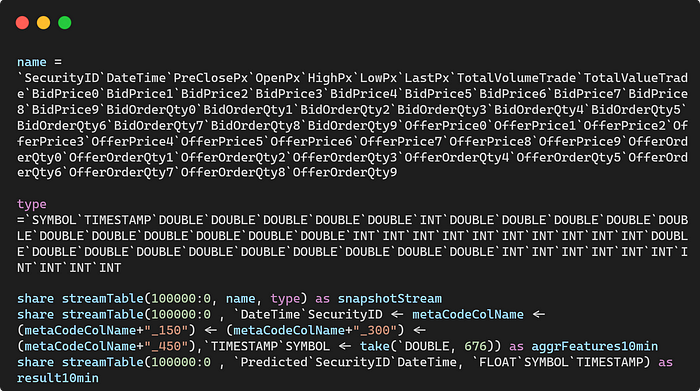This screenshot has width=700, height=391.
Task: Click the yellow minimize window dot
Action: pos(43,22)
